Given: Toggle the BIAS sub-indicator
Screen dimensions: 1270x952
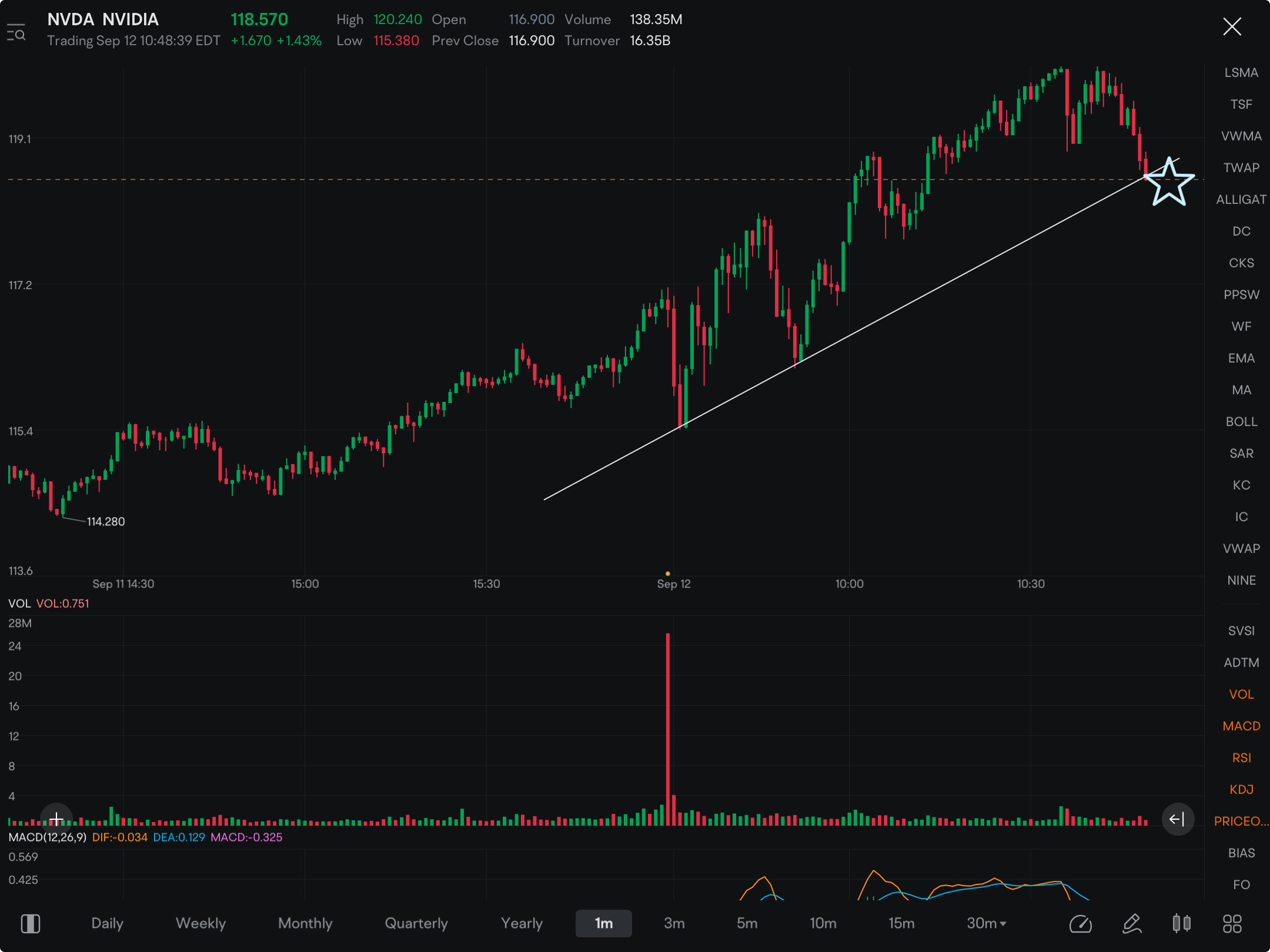Looking at the screenshot, I should 1241,853.
